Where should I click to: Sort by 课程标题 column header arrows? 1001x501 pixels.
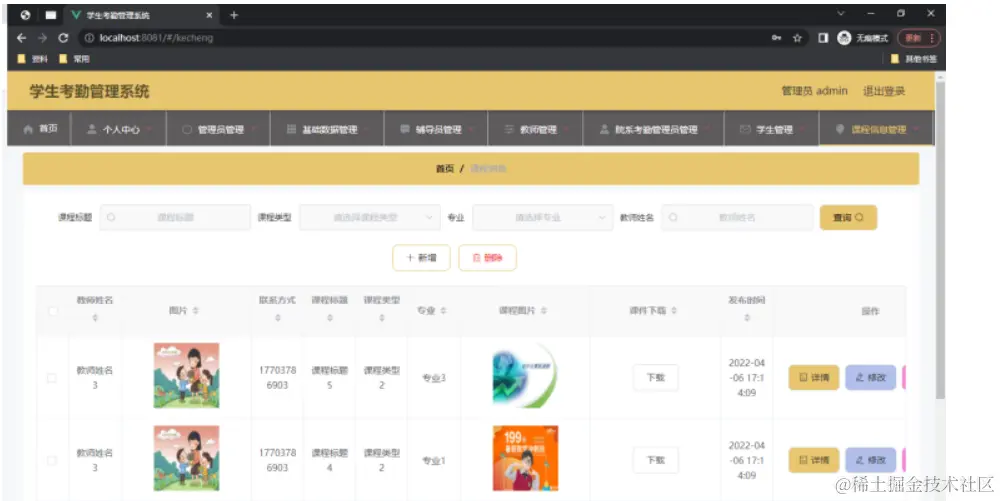point(329,318)
